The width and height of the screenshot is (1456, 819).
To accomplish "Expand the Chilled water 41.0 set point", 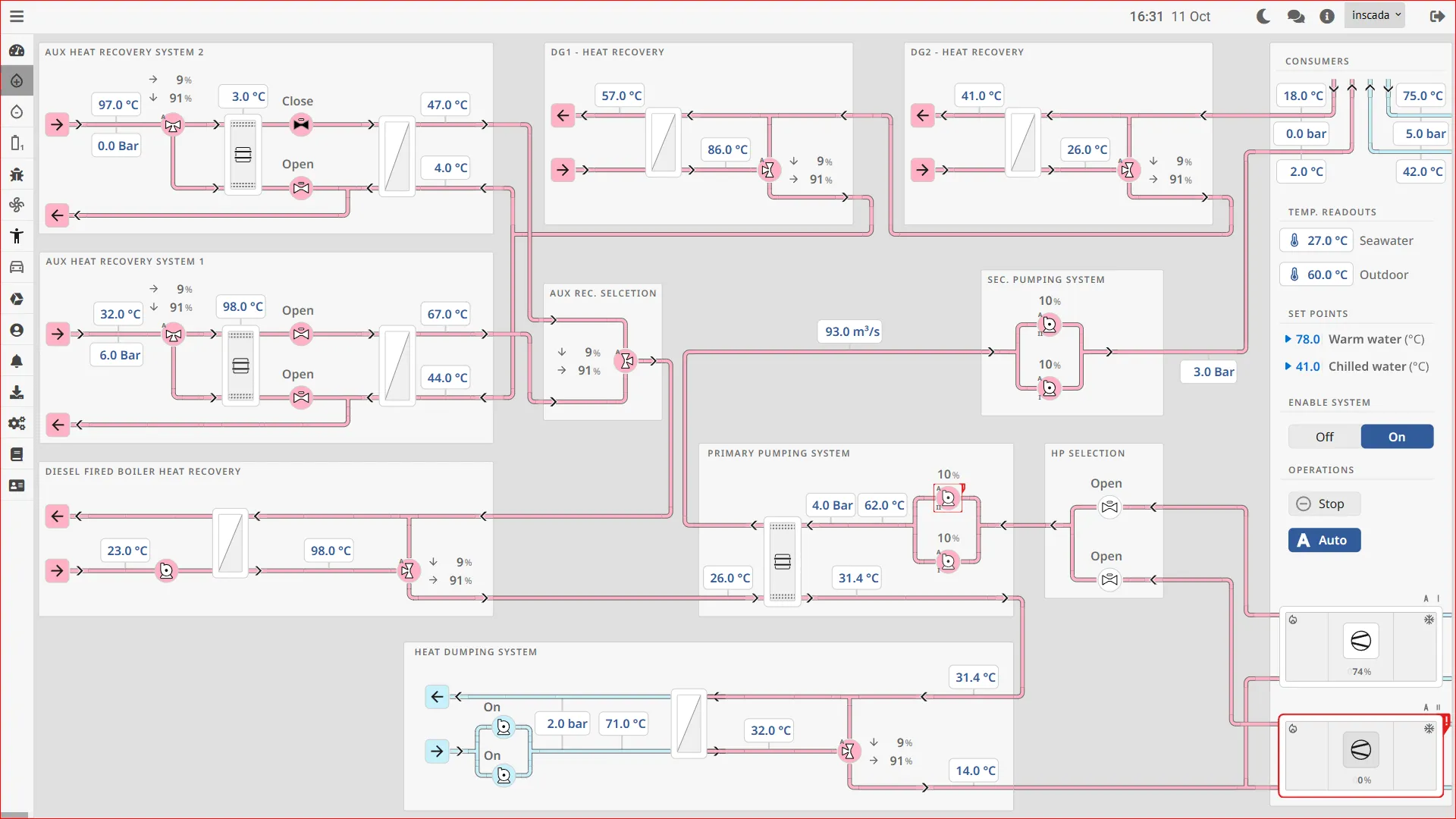I will (1289, 366).
